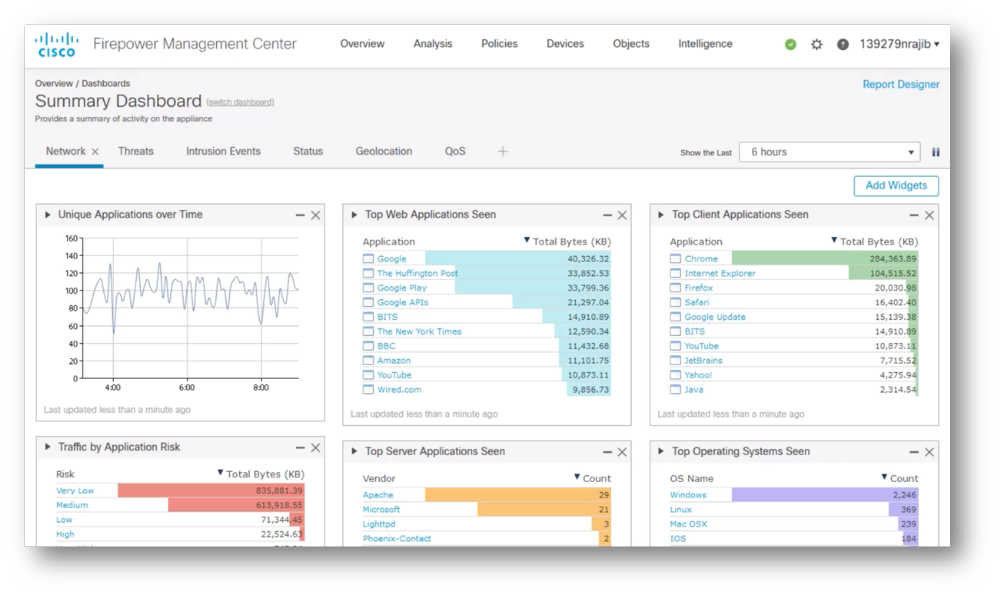The height and width of the screenshot is (596, 1000).
Task: Switch to the Threats tab
Action: pyautogui.click(x=136, y=152)
